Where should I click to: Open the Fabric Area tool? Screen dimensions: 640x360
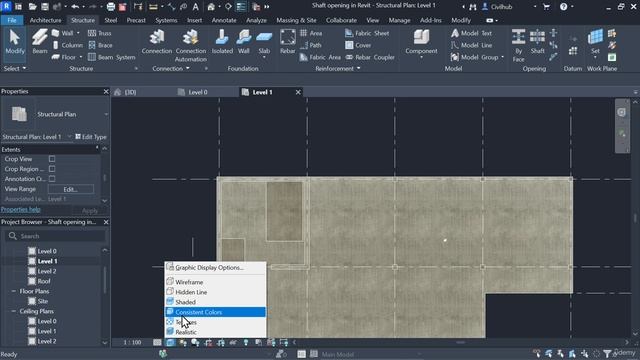(x=320, y=57)
